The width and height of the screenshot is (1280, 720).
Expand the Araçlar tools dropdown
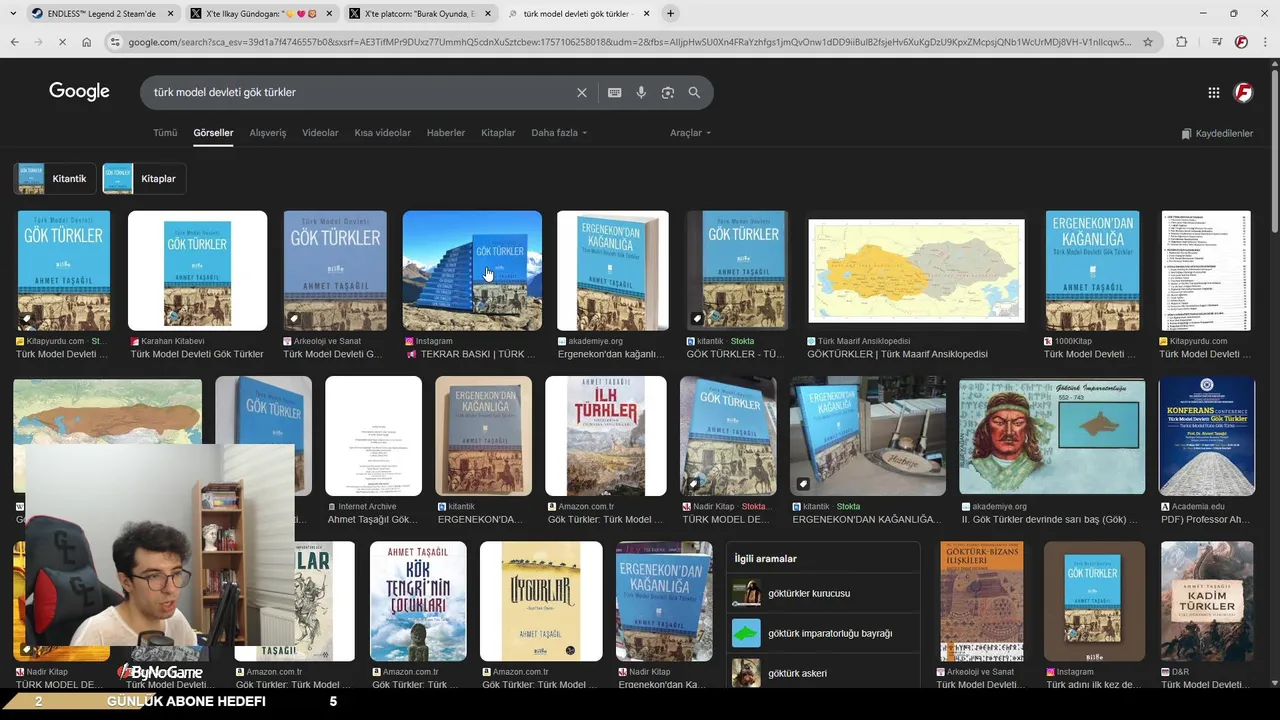[690, 133]
